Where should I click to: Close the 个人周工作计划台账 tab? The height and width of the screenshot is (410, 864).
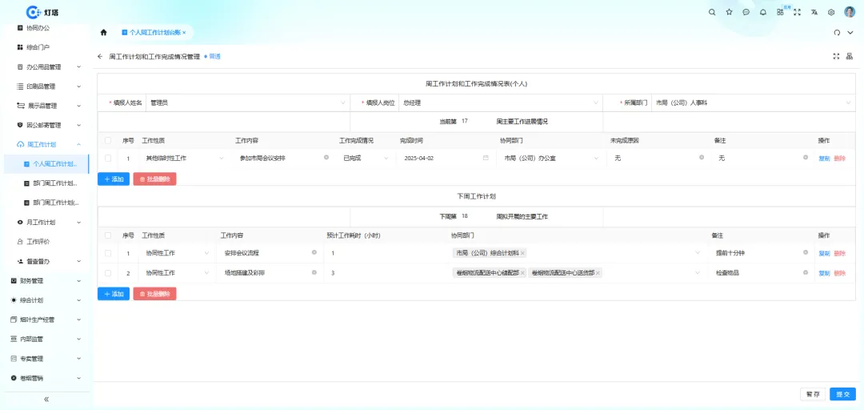pyautogui.click(x=184, y=33)
